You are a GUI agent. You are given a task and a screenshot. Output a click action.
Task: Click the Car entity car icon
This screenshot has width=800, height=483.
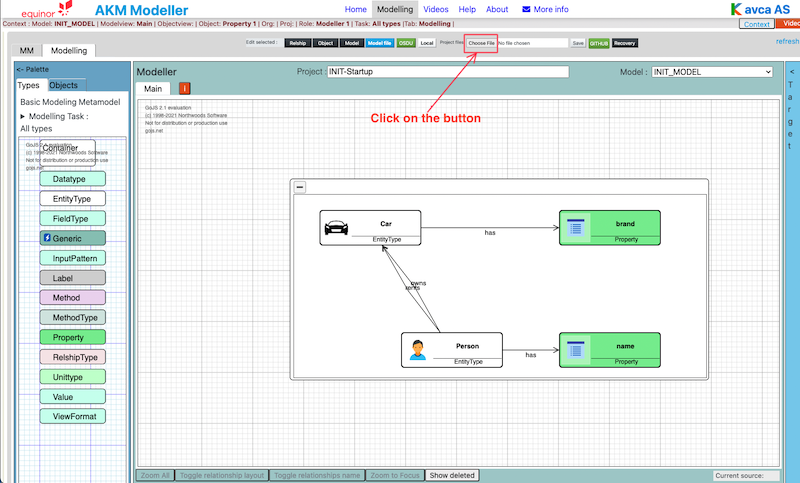click(x=337, y=227)
